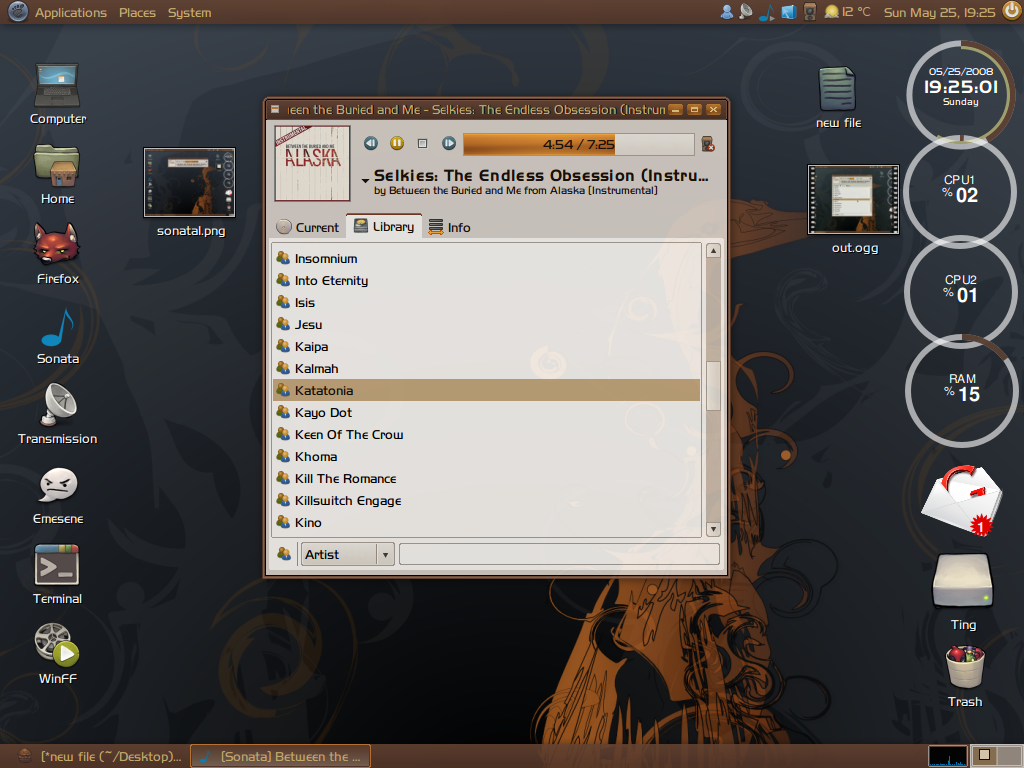Image resolution: width=1024 pixels, height=768 pixels.
Task: Open the Places menu
Action: click(137, 13)
